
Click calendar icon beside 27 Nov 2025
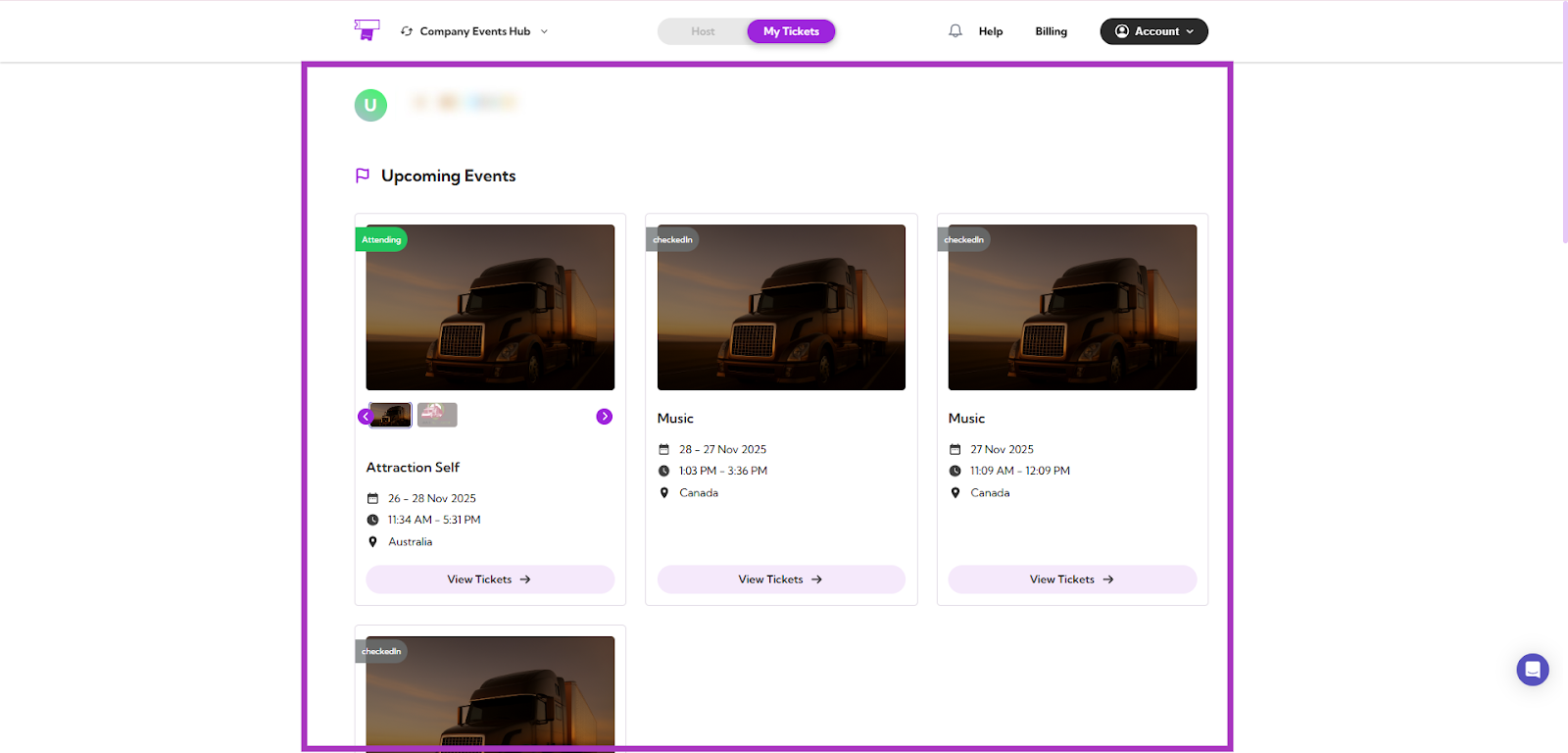955,450
